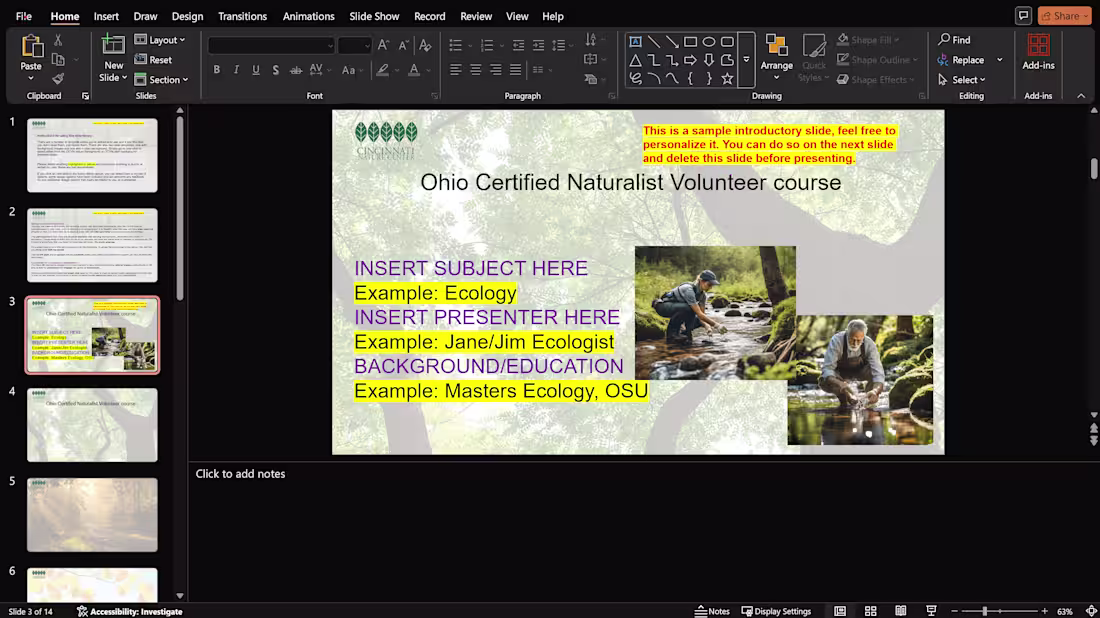Toggle Italic formatting

coord(235,69)
